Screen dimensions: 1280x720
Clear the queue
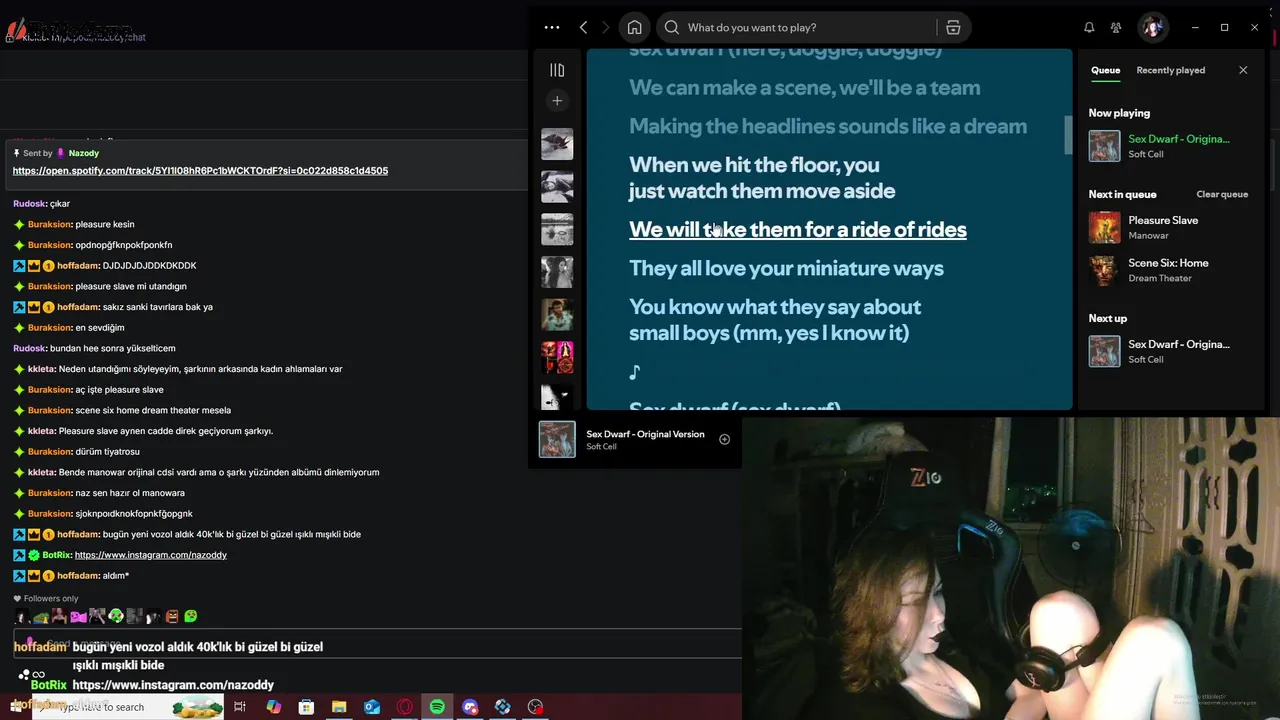1222,194
